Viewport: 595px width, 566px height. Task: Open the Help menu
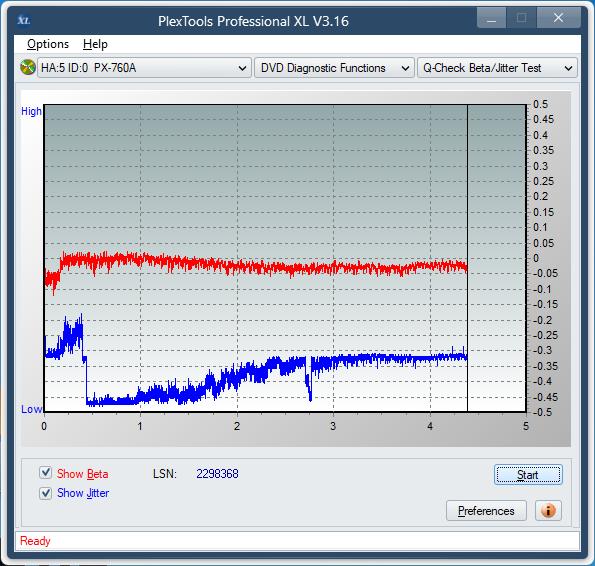[95, 44]
